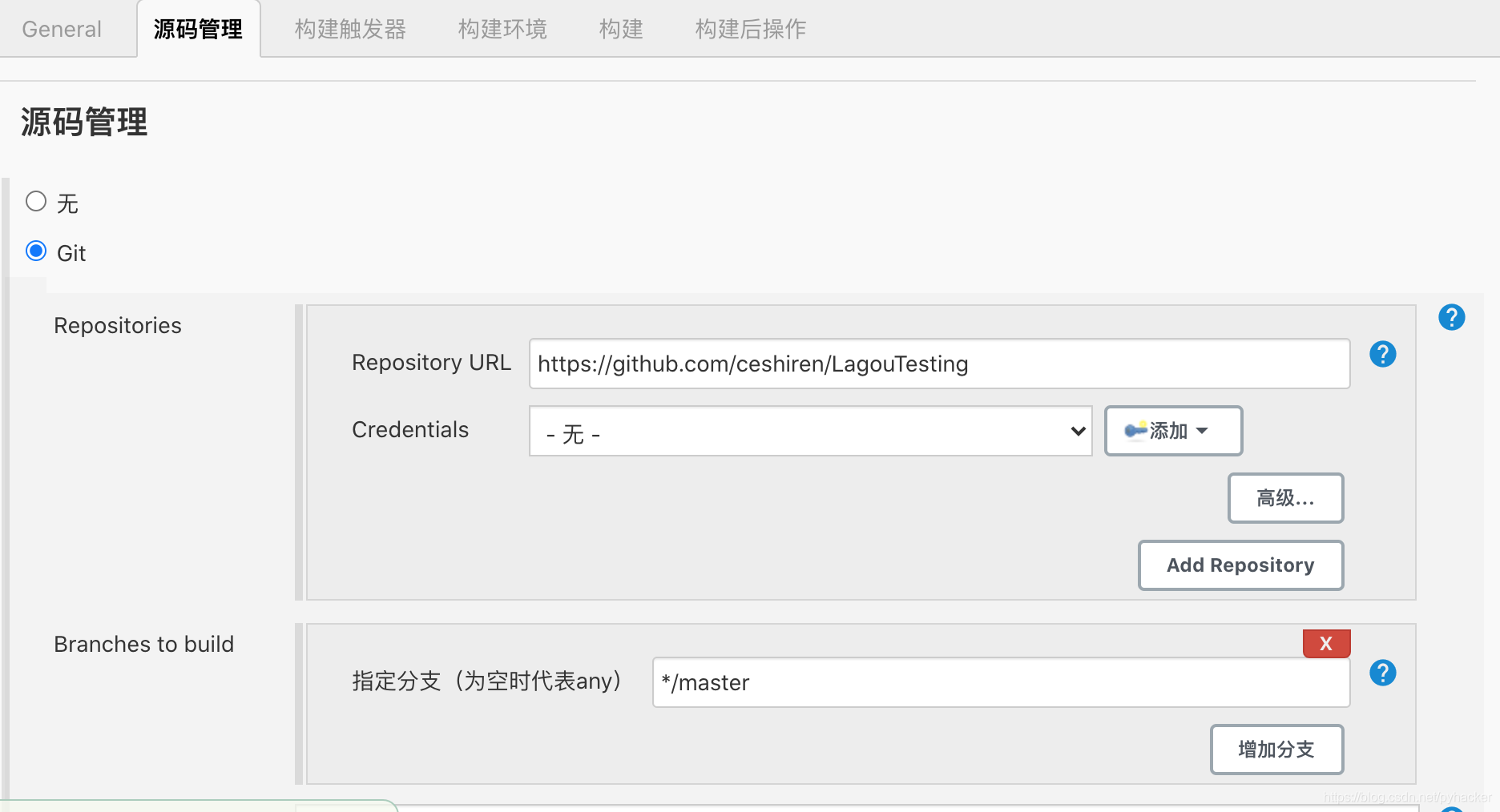The width and height of the screenshot is (1500, 812).
Task: Open help for the Git section
Action: point(1451,318)
